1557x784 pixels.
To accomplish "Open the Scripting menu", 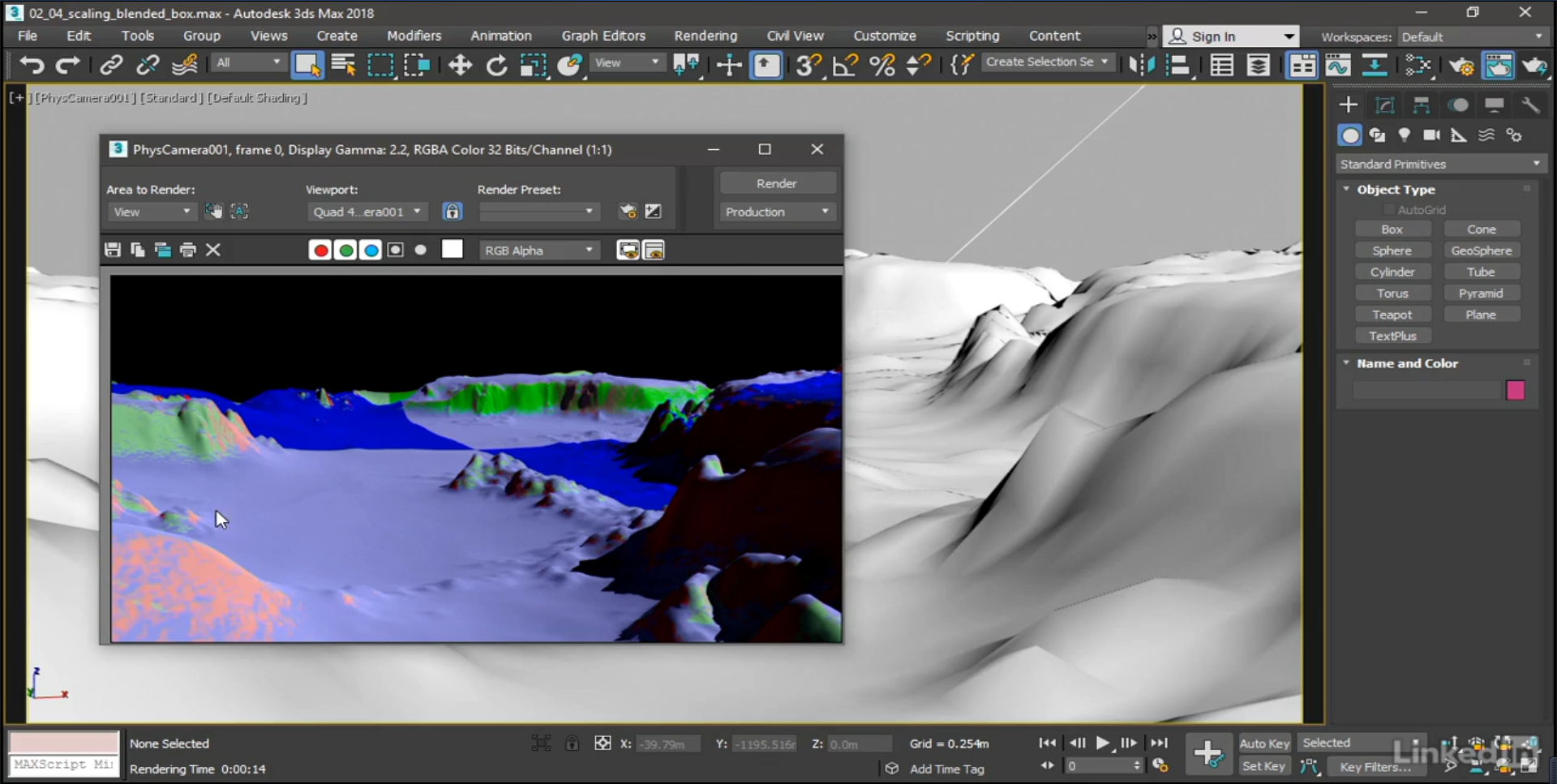I will point(972,36).
